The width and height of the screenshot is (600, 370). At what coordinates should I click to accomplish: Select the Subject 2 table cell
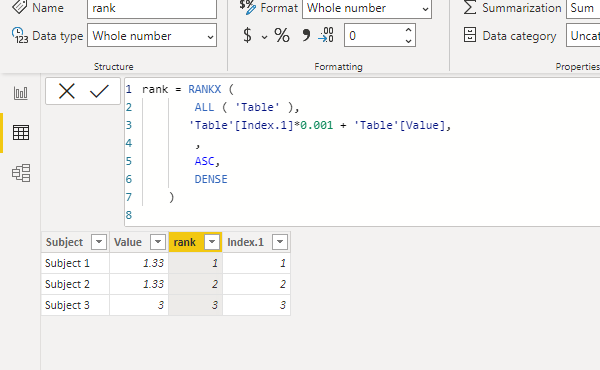tap(75, 284)
